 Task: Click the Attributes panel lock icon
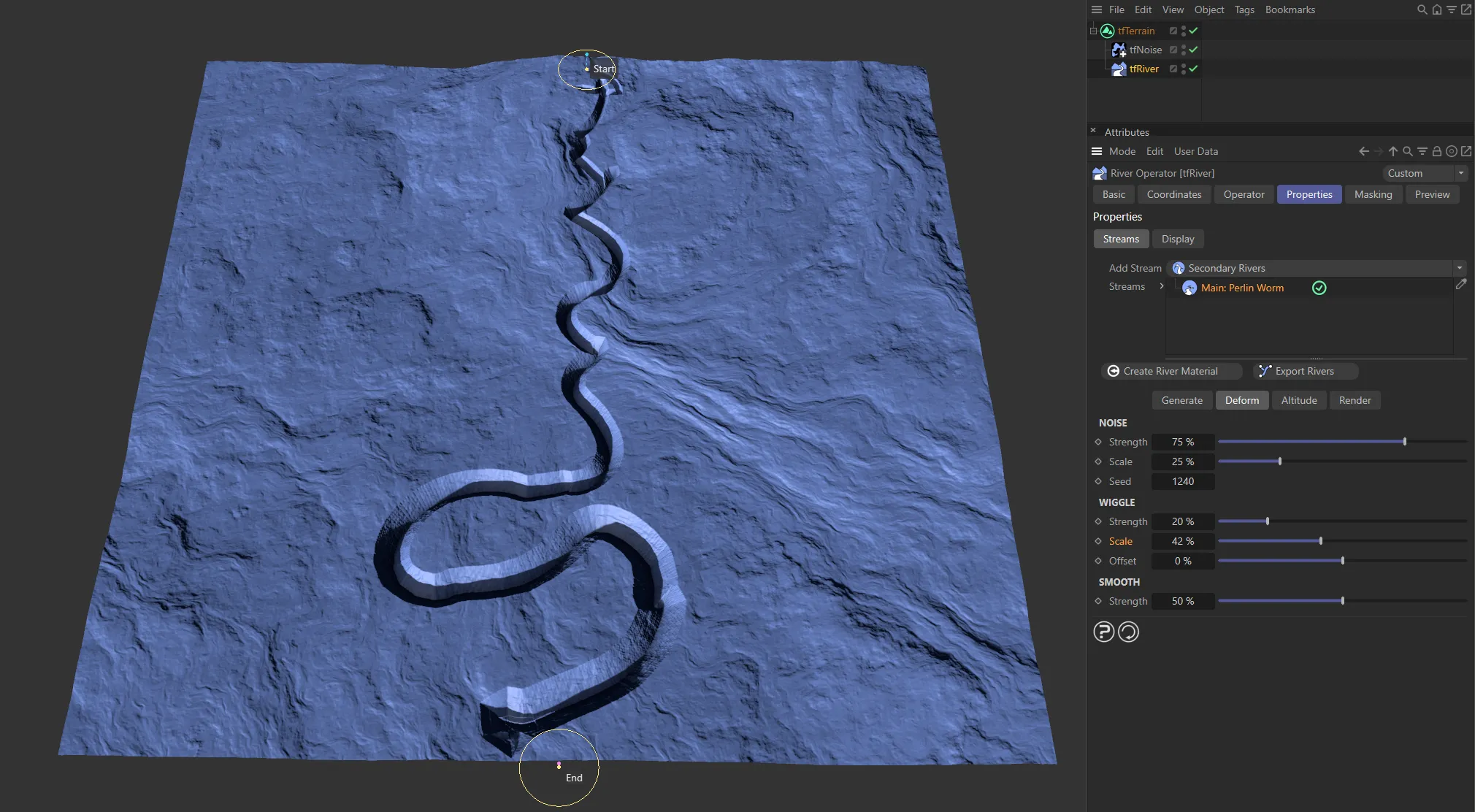coord(1436,151)
